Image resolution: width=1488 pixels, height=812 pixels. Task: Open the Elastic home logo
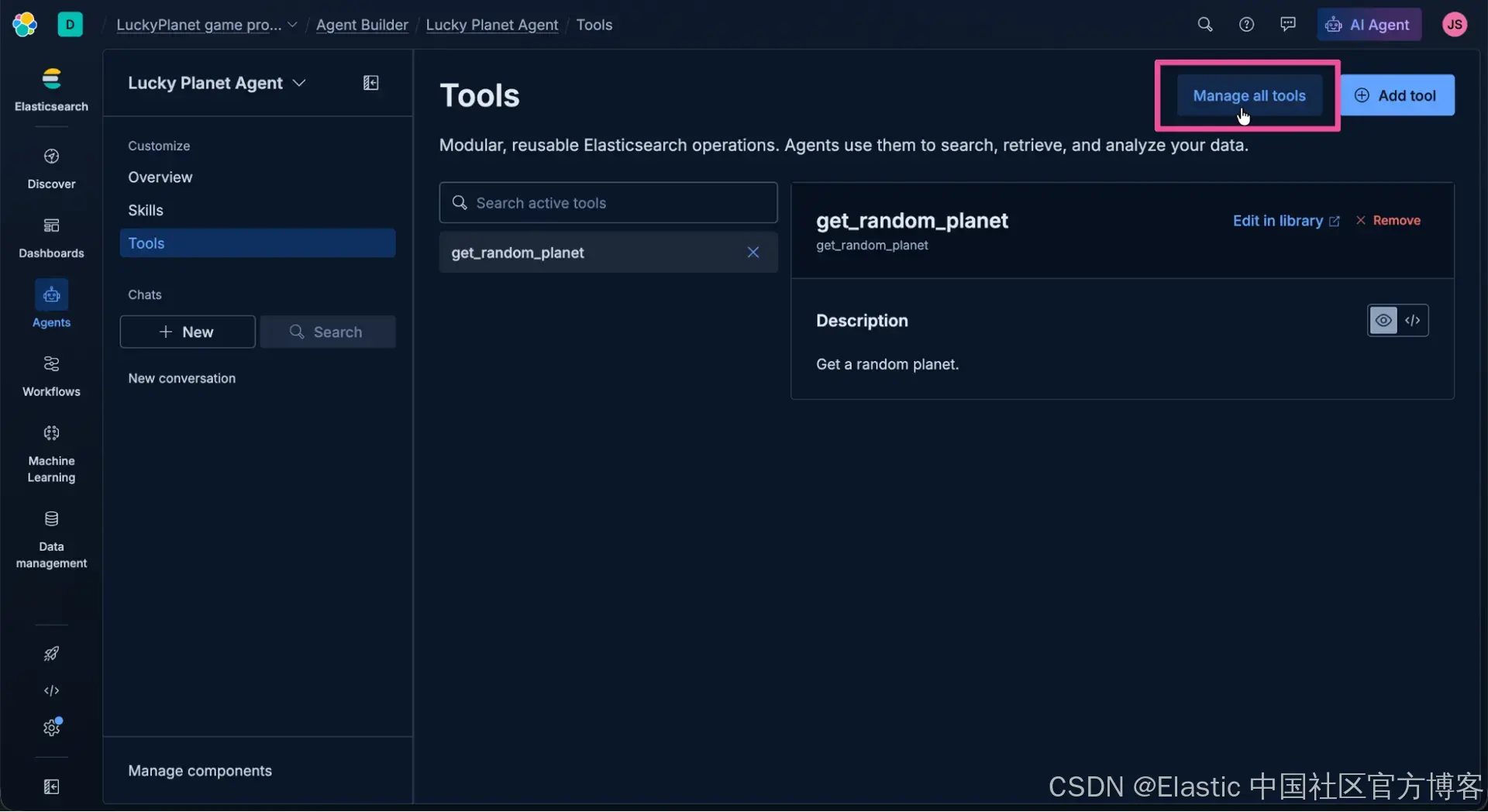pyautogui.click(x=25, y=25)
